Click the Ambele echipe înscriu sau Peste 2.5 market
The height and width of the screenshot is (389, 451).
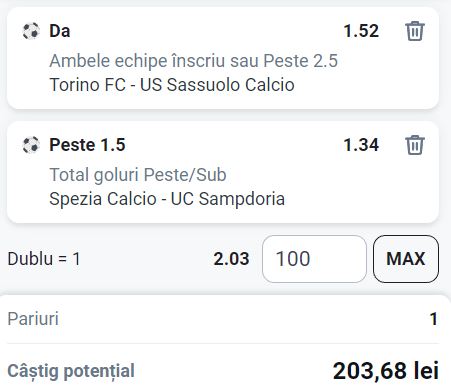(194, 61)
